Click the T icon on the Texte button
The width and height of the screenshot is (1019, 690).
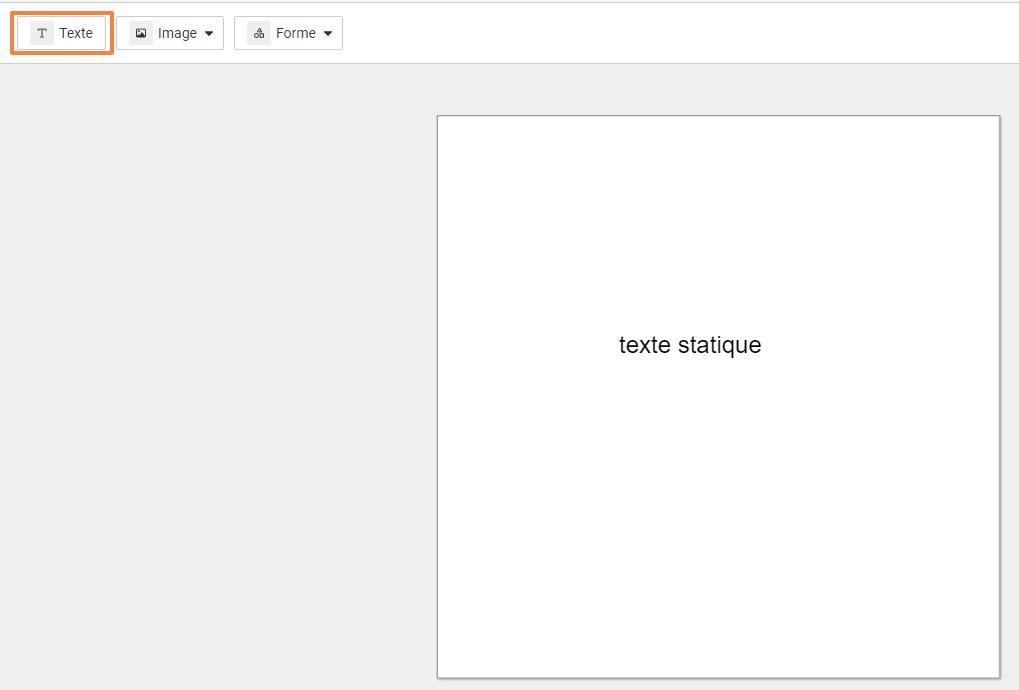coord(42,33)
